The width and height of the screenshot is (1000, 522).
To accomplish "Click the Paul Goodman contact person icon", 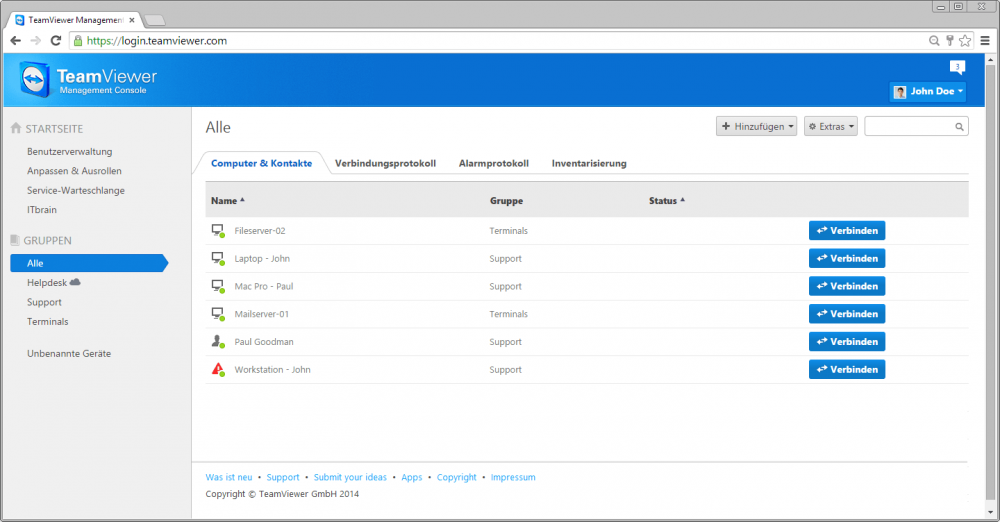I will [218, 341].
